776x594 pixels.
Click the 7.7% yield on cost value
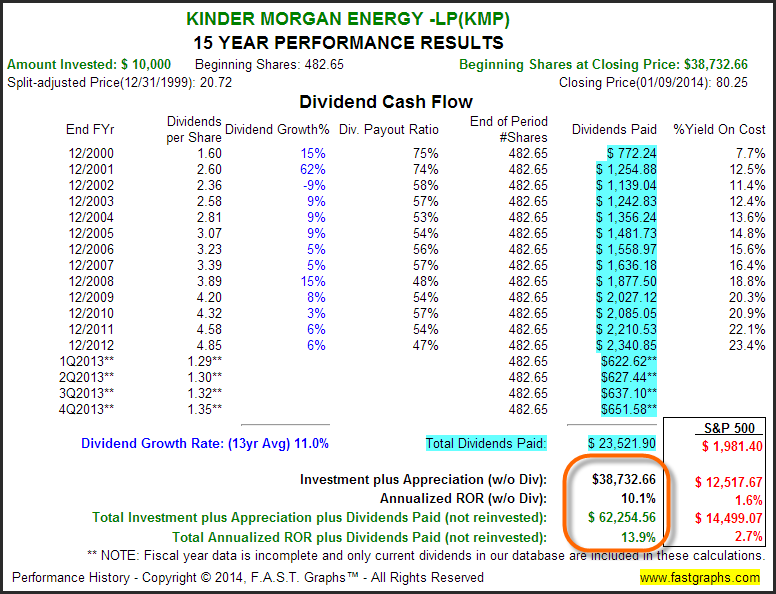click(x=751, y=153)
